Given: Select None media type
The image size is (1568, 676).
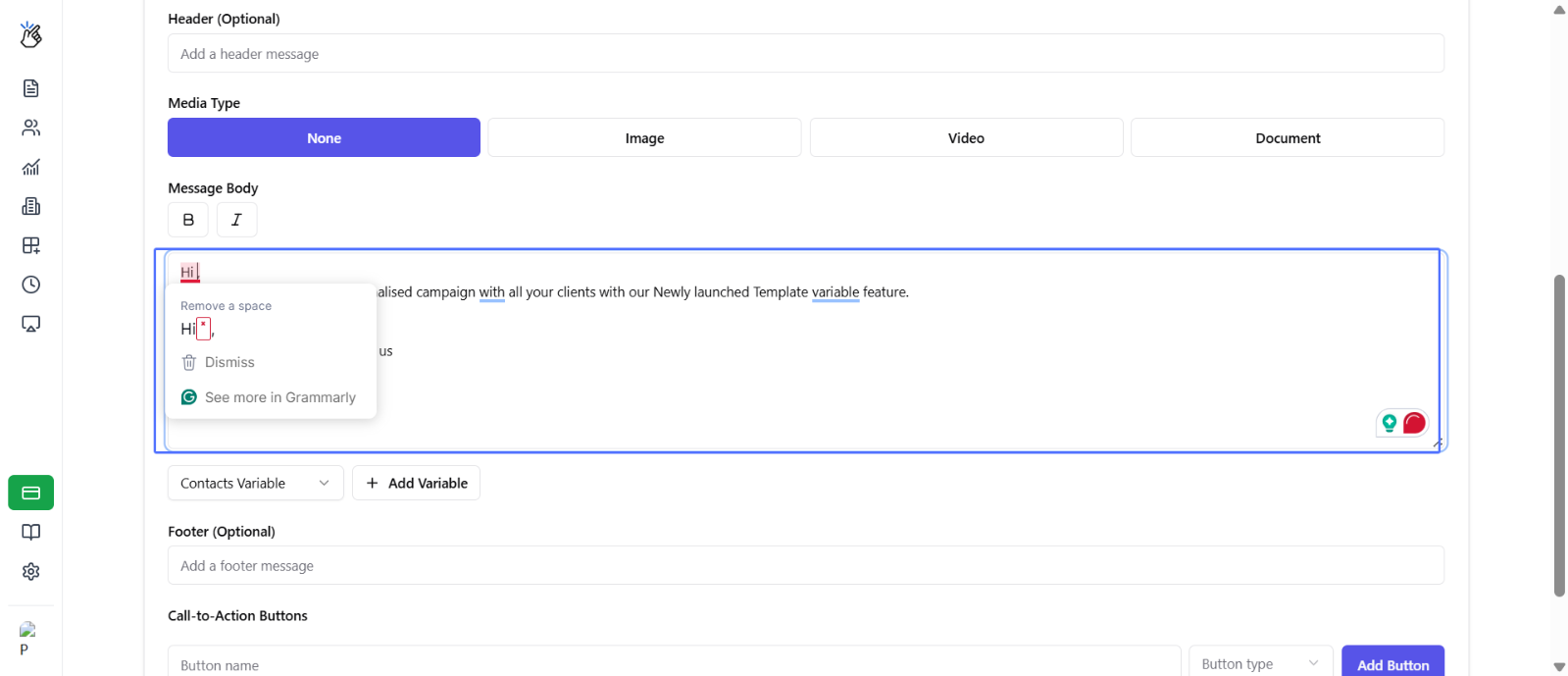Looking at the screenshot, I should pos(324,137).
